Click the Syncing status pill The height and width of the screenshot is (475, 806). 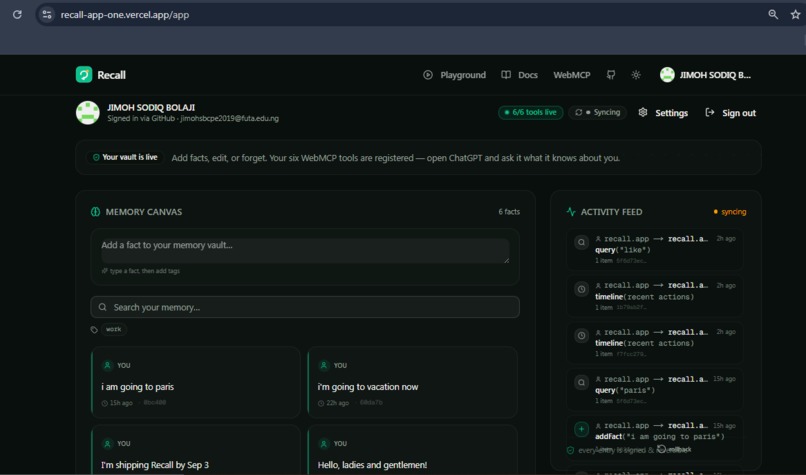(597, 113)
